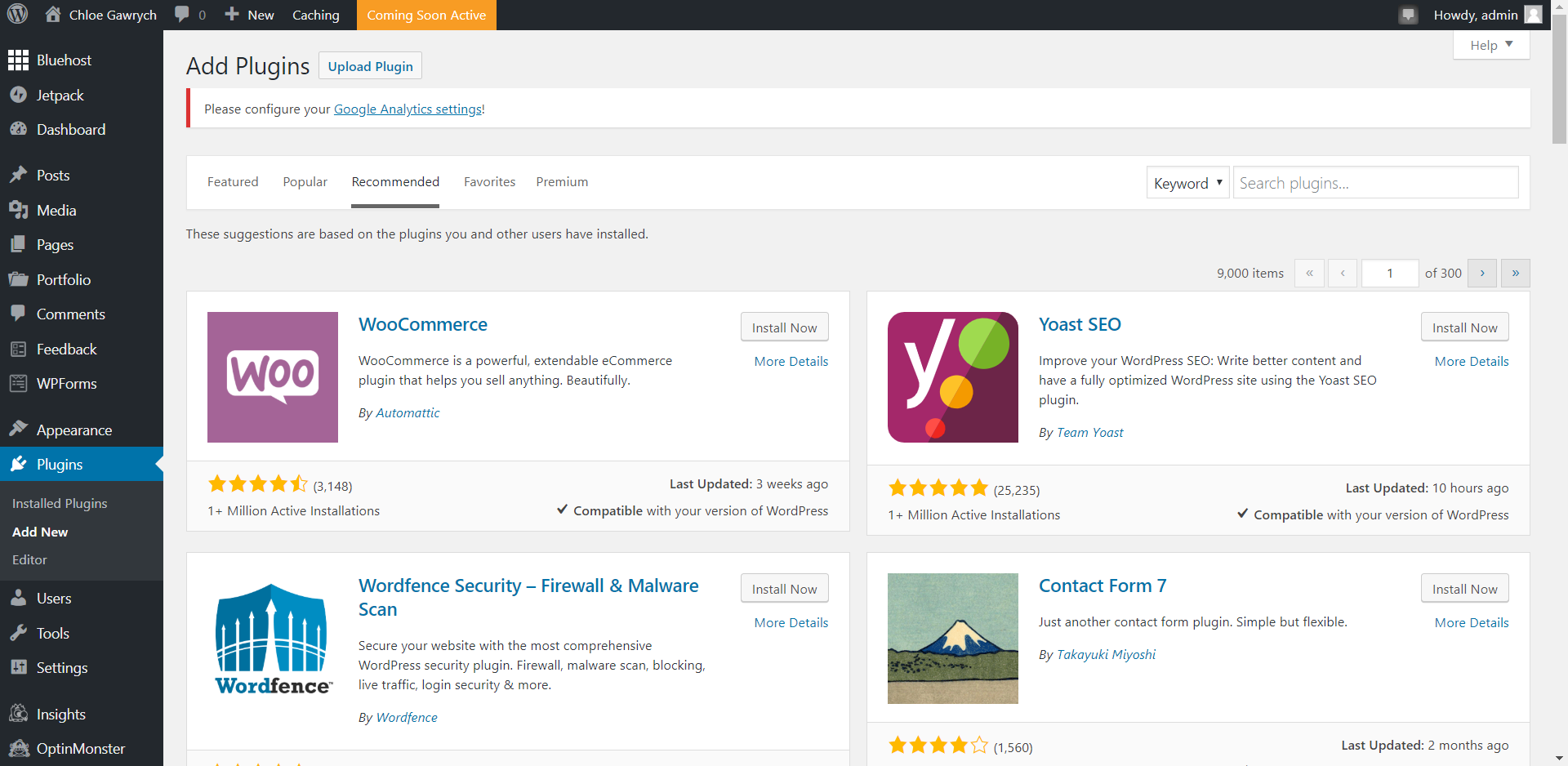Click the Pages icon in sidebar
This screenshot has height=766, width=1568.
click(x=18, y=244)
